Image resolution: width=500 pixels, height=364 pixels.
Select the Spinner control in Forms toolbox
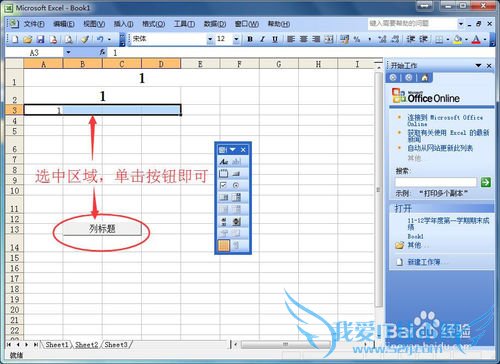[x=236, y=222]
